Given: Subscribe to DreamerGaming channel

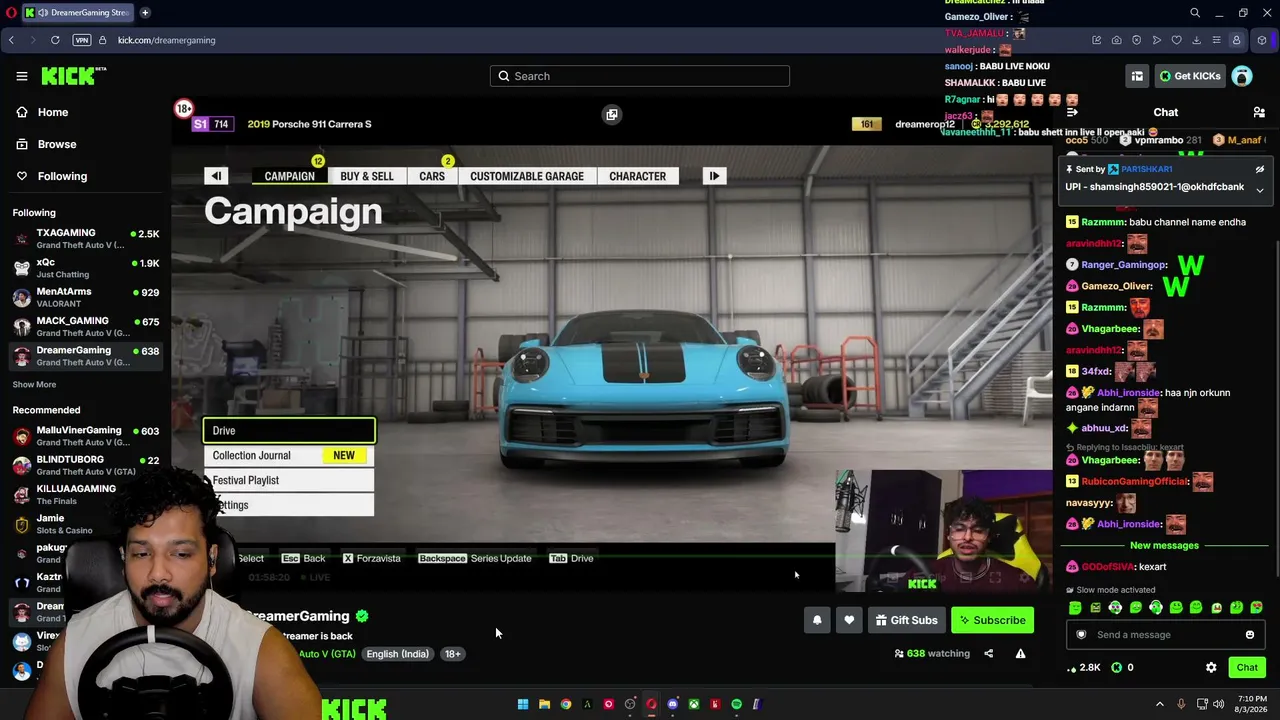Looking at the screenshot, I should 992,620.
